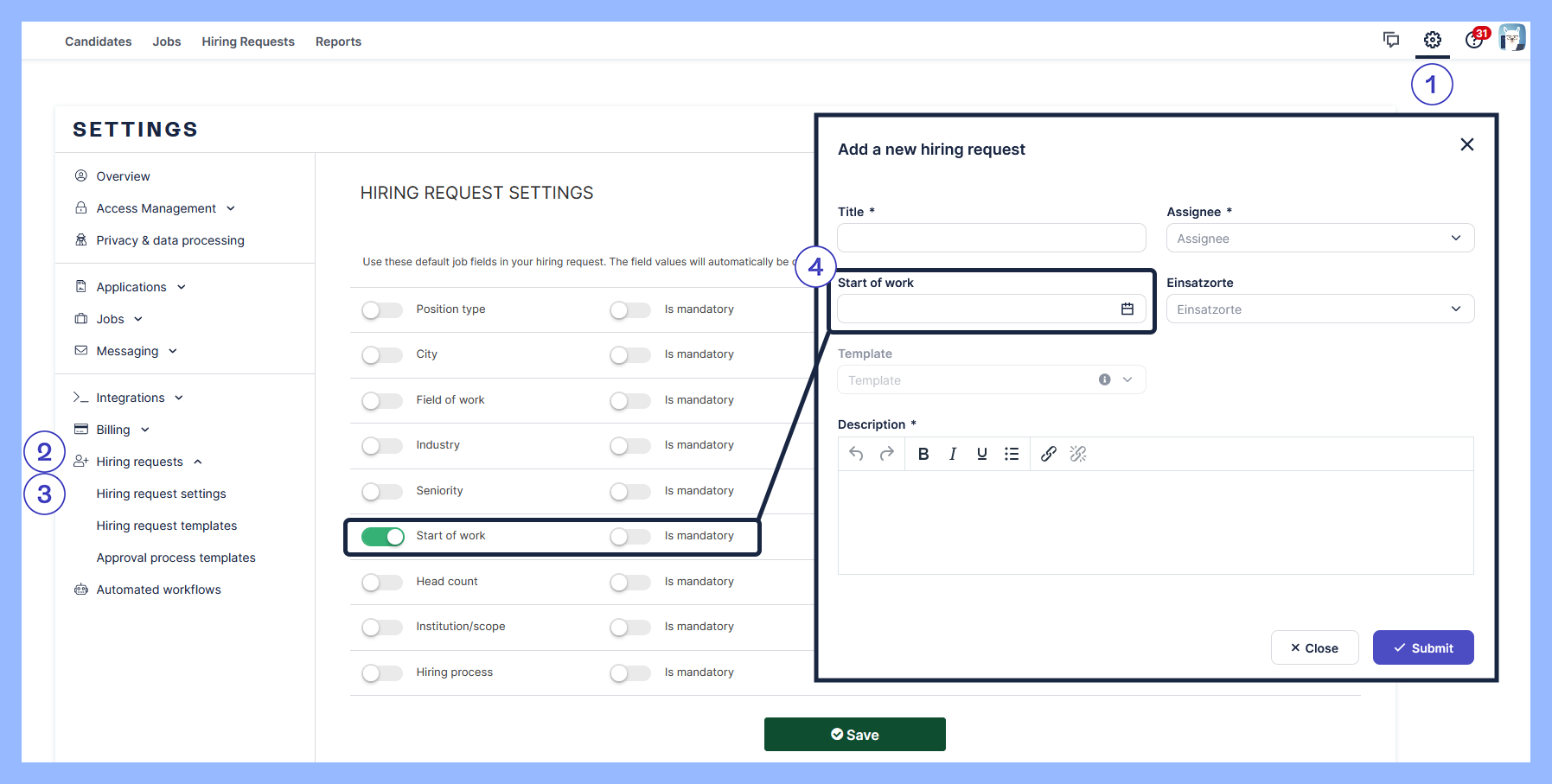Apply italic formatting in description editor
1552x784 pixels.
coord(953,454)
